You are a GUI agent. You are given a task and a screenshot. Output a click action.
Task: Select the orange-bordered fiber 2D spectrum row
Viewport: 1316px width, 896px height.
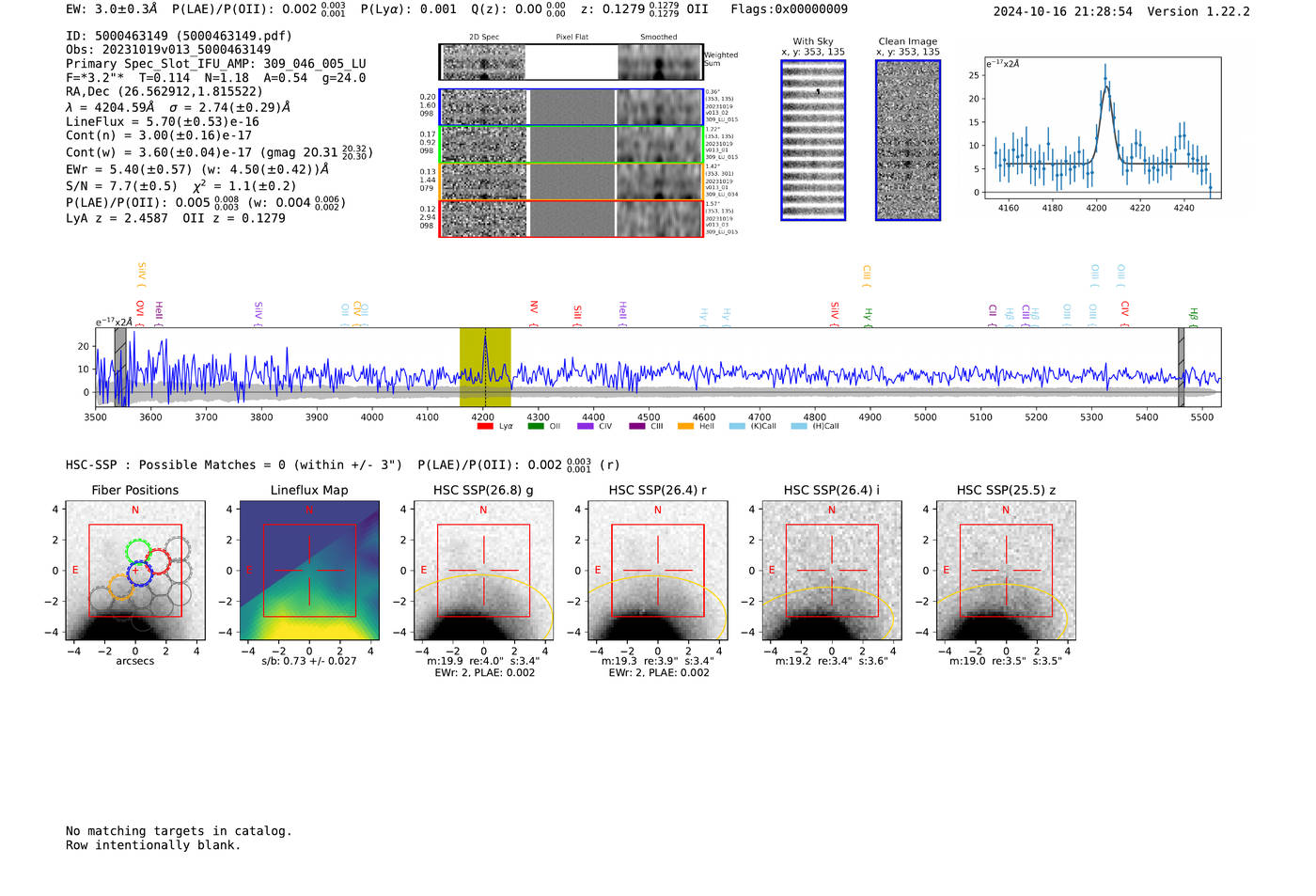[572, 181]
